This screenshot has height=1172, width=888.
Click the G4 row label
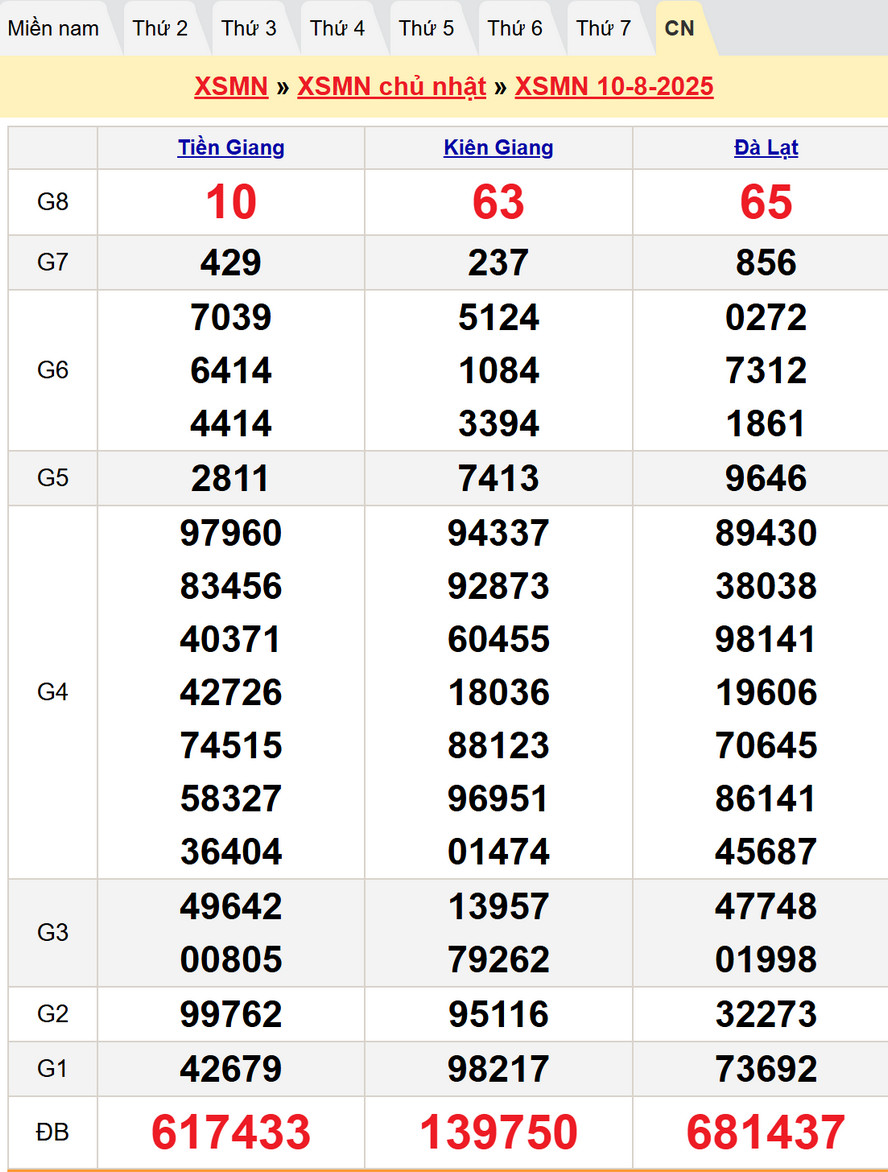[53, 692]
